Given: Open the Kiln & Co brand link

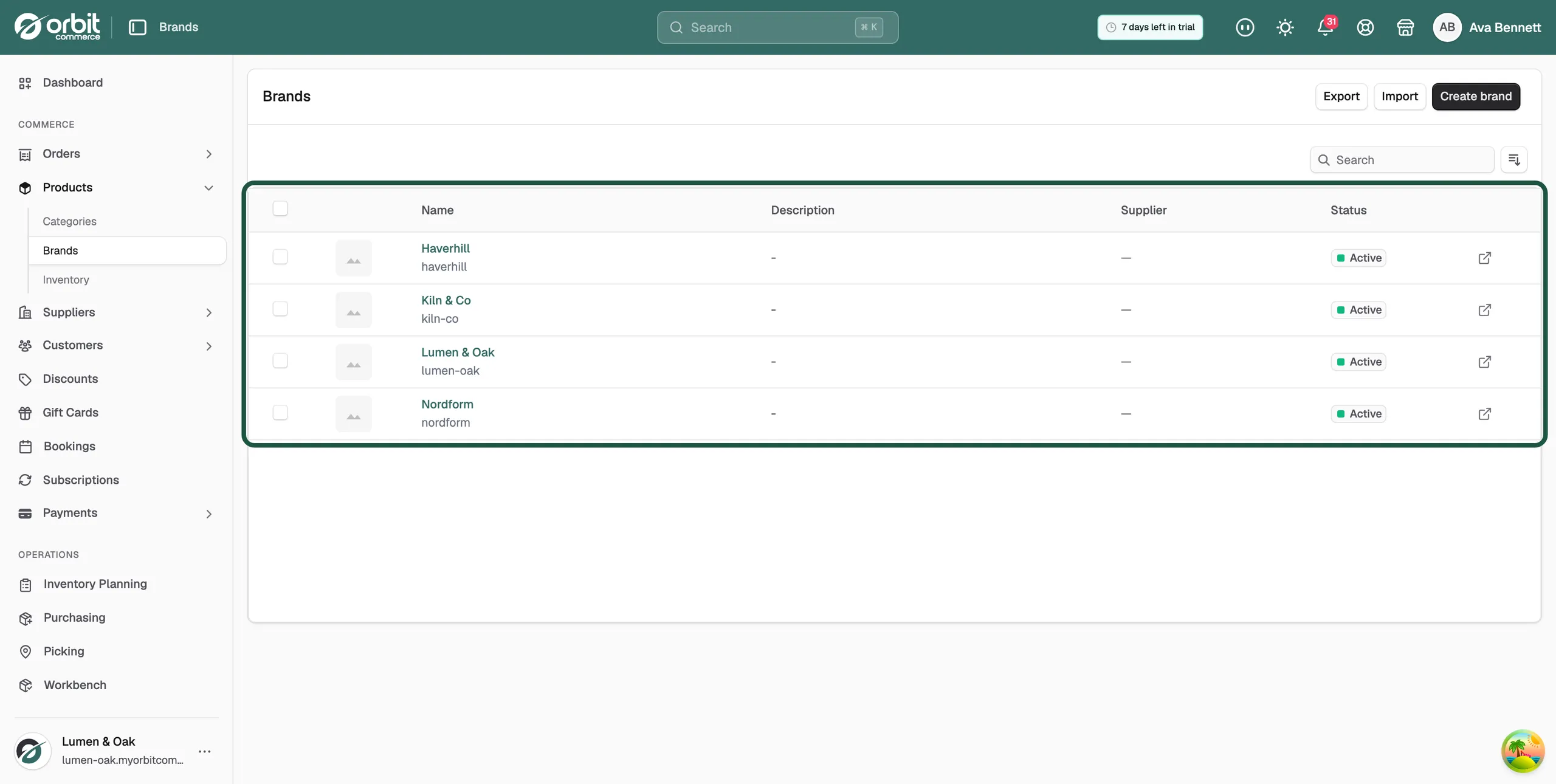Looking at the screenshot, I should (x=446, y=300).
